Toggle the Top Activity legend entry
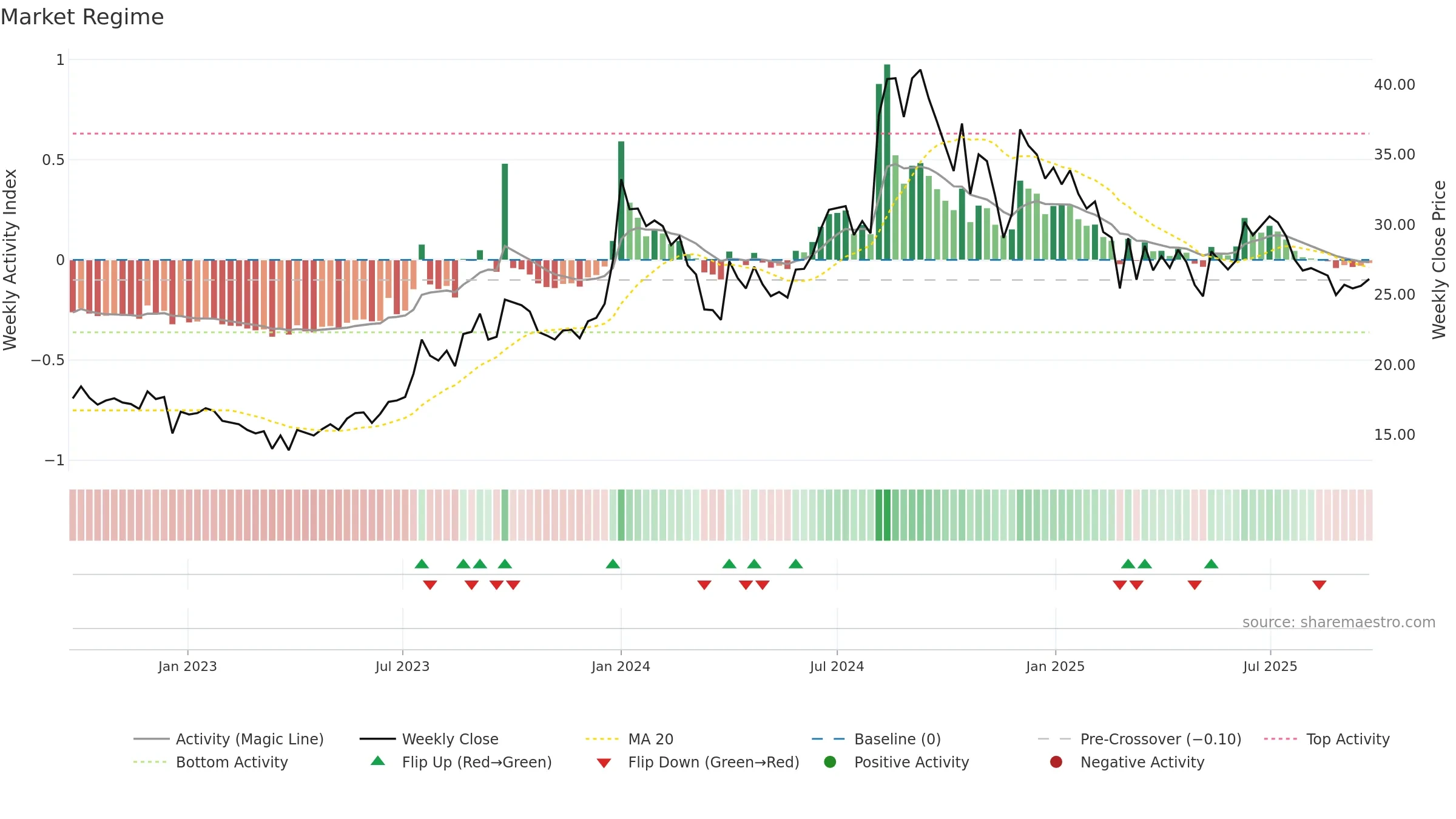The height and width of the screenshot is (819, 1456). (x=1327, y=739)
